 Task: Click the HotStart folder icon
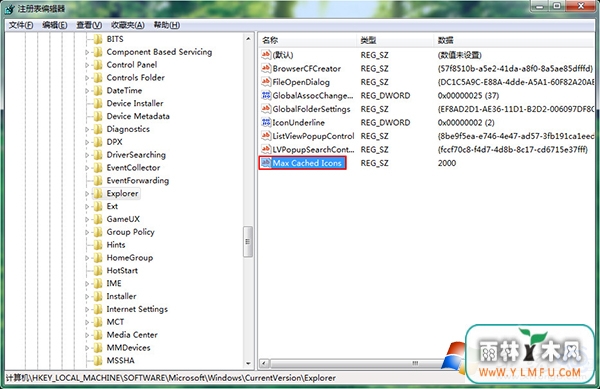pyautogui.click(x=98, y=270)
